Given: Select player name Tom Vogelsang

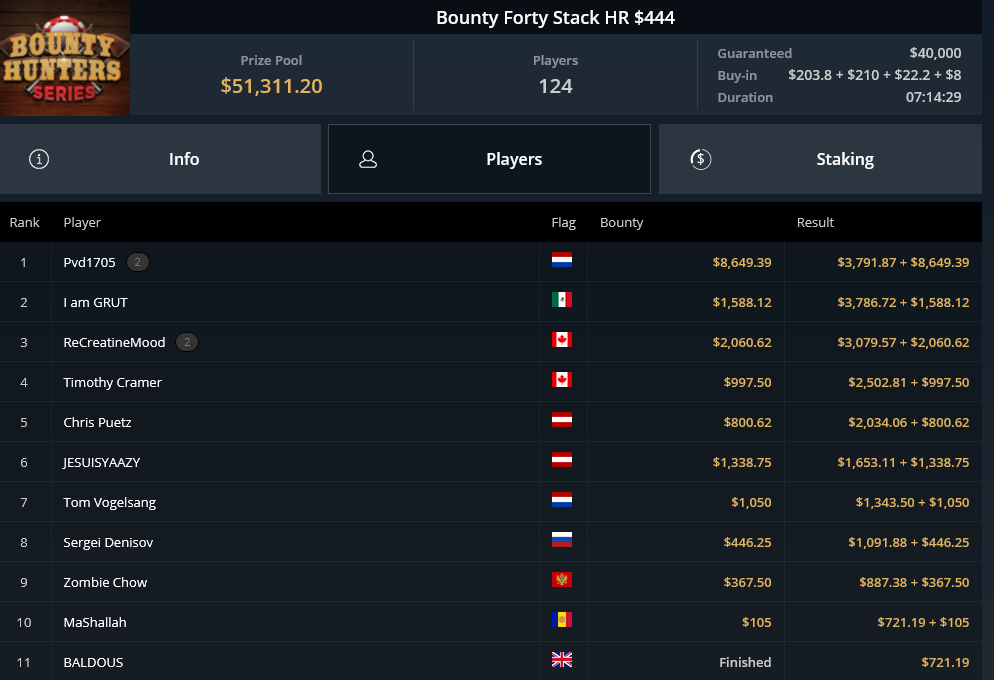Looking at the screenshot, I should pyautogui.click(x=110, y=502).
